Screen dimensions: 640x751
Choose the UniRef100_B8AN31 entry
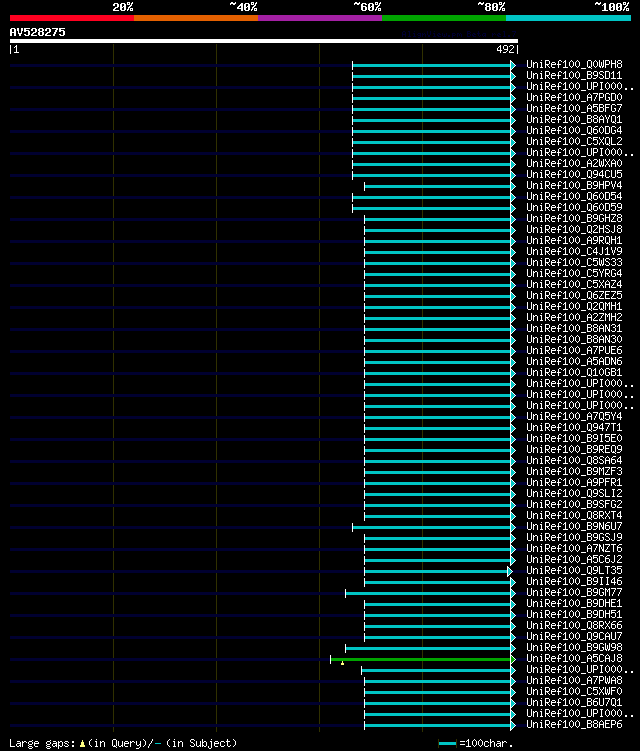click(574, 329)
